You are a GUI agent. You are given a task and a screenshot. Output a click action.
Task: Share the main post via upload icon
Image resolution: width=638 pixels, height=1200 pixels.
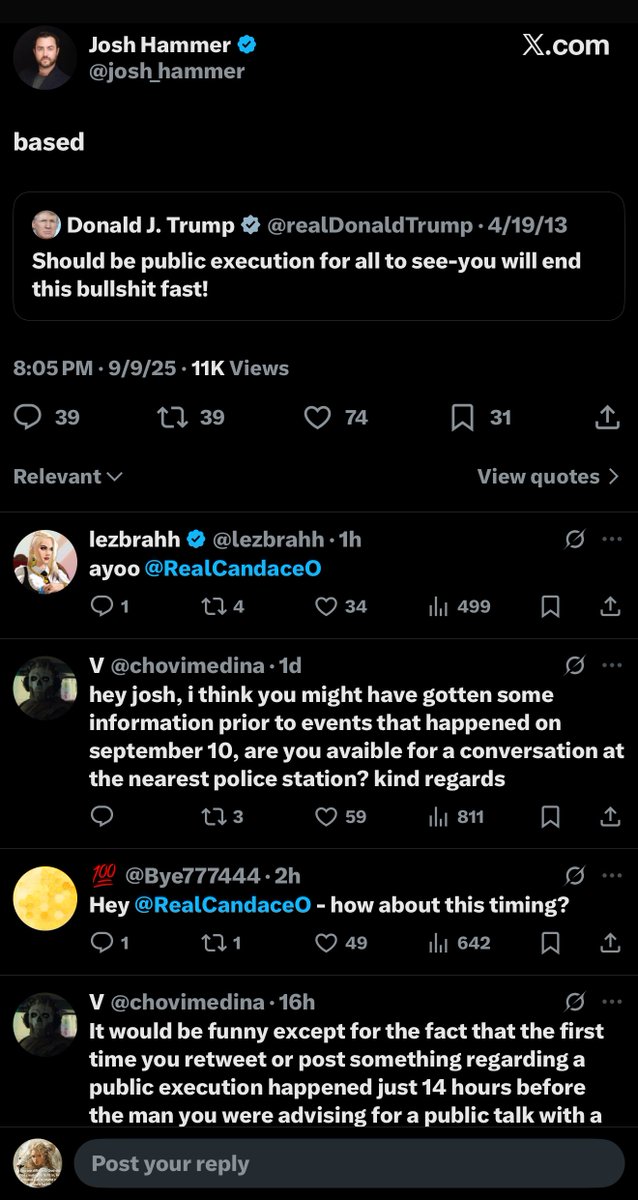coord(607,417)
